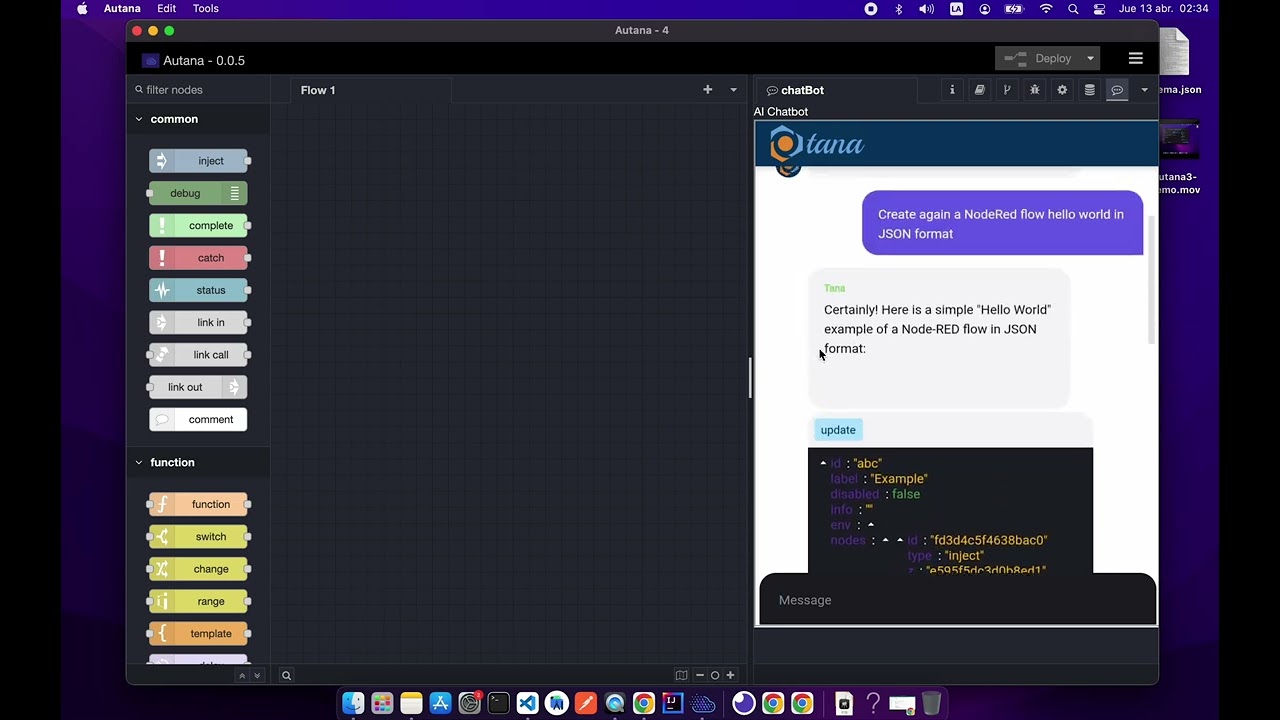The width and height of the screenshot is (1280, 720).
Task: Open the configuration nodes gear icon
Action: [1062, 90]
